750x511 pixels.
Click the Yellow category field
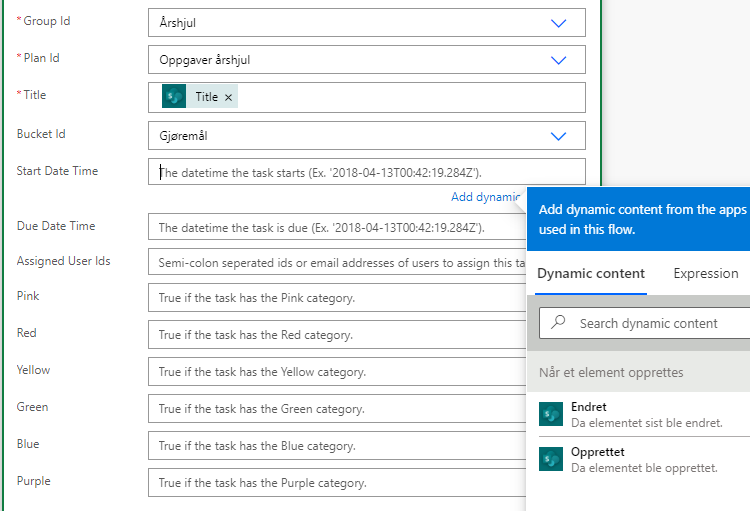(336, 372)
